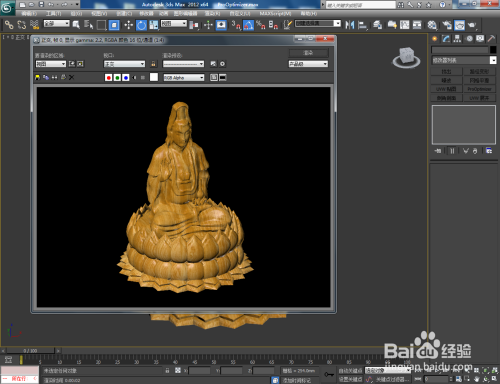Toggle the blue channel in render window
This screenshot has width=500, height=384.
point(126,78)
